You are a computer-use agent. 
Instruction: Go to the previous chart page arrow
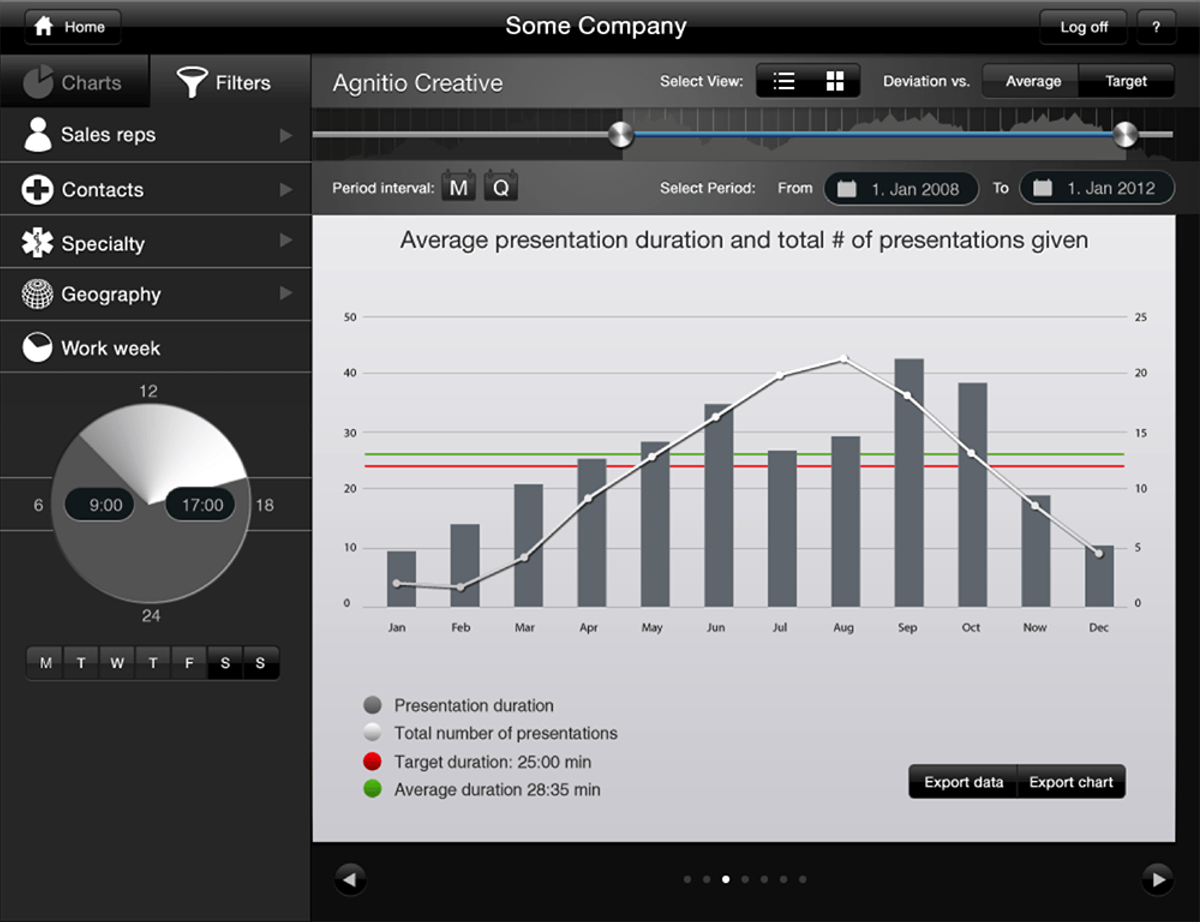pos(350,880)
